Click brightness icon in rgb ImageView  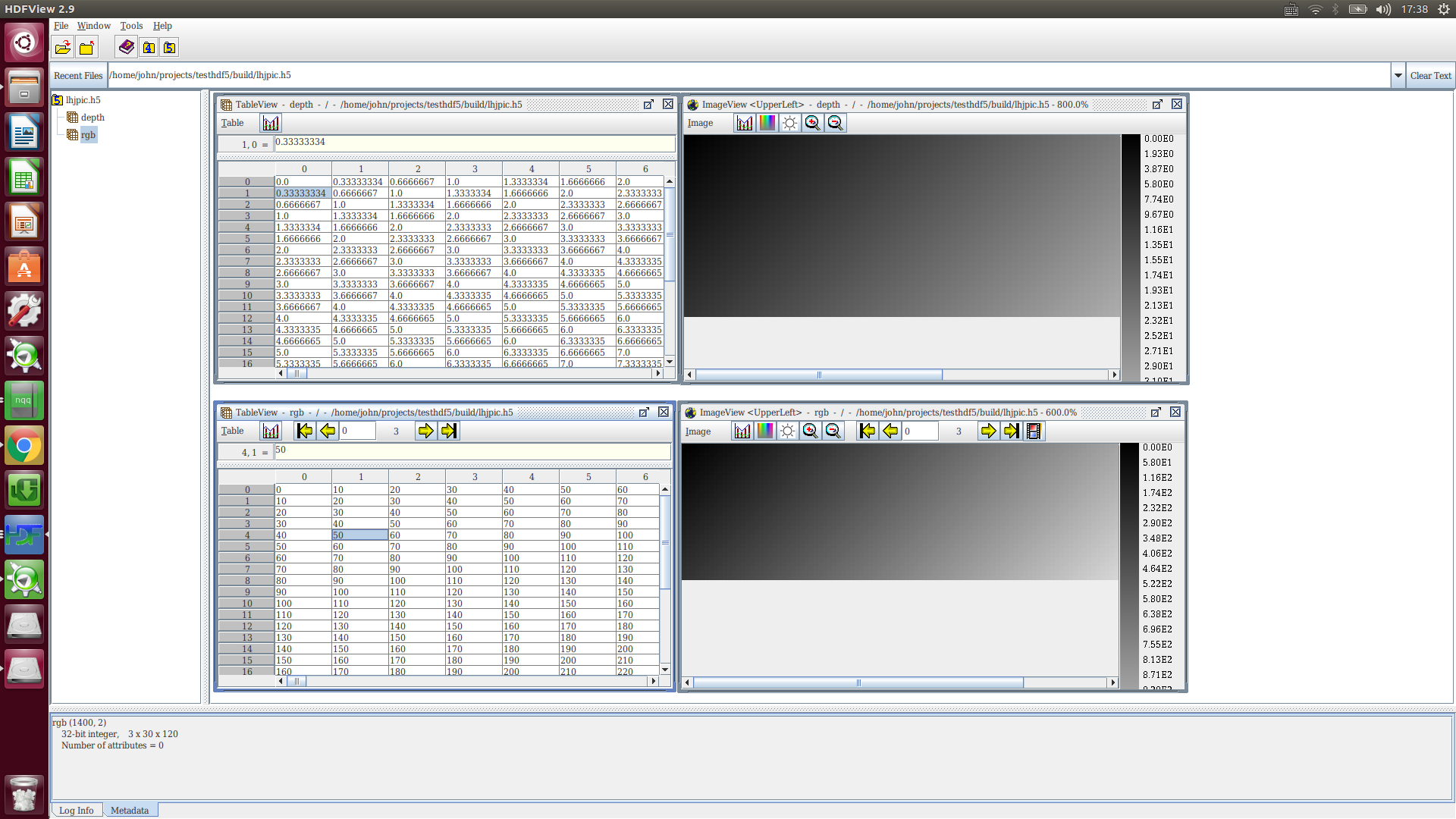pyautogui.click(x=787, y=431)
